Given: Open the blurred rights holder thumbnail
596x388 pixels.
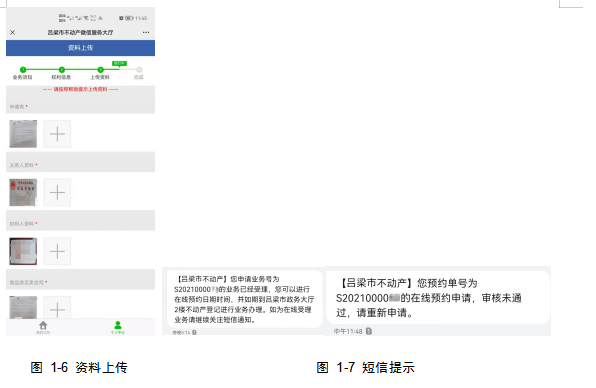Looking at the screenshot, I should [x=23, y=251].
